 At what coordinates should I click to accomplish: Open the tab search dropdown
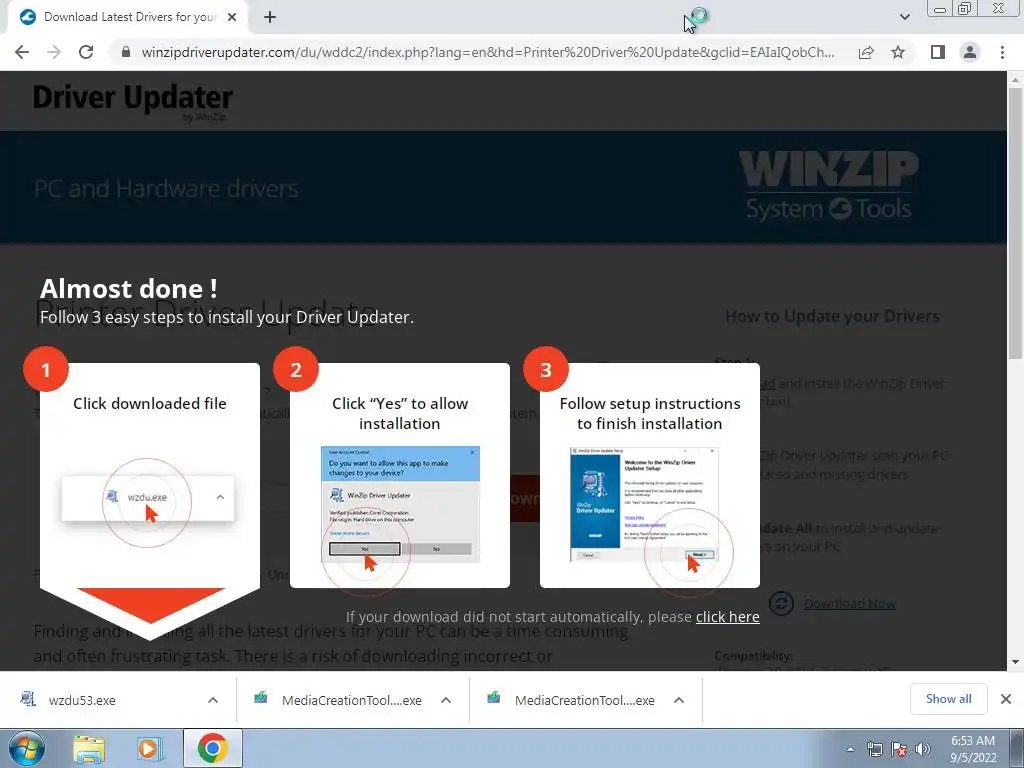904,17
